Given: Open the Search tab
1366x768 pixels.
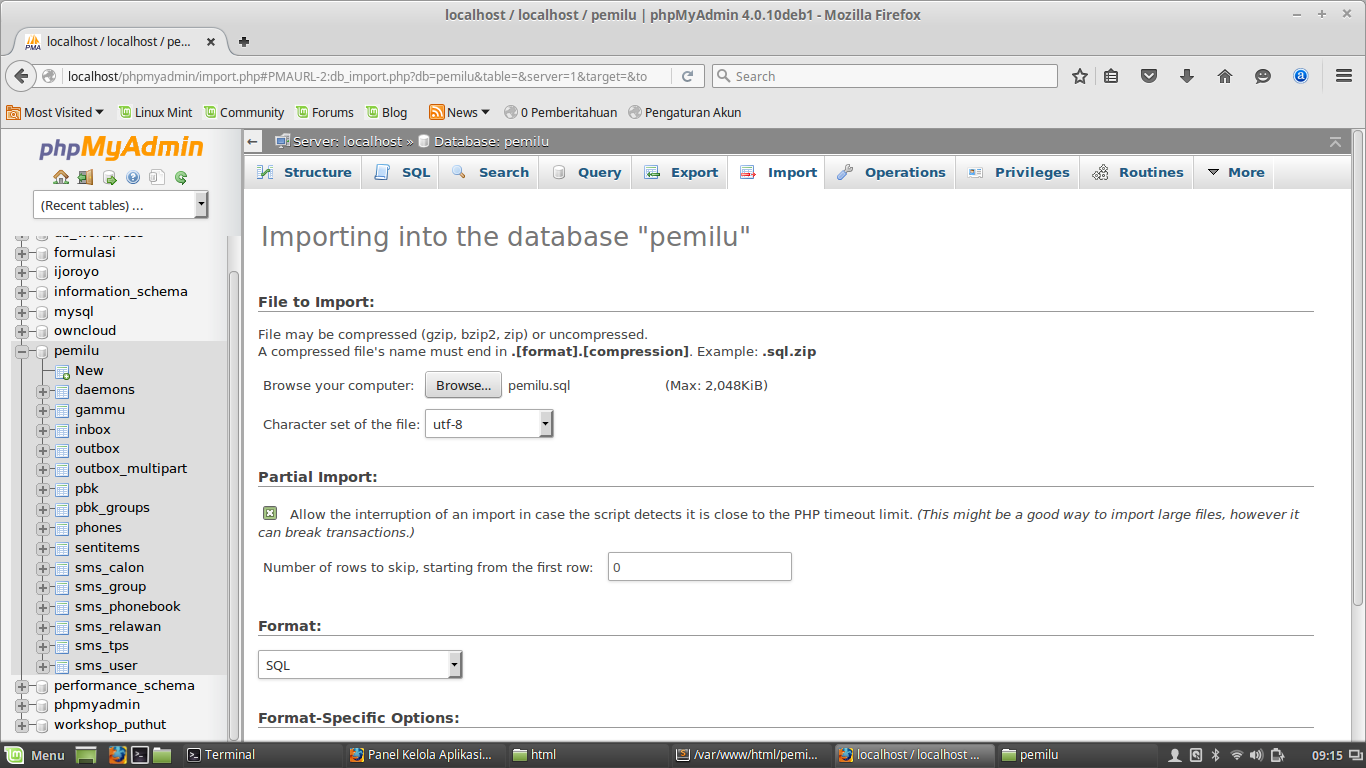Looking at the screenshot, I should coord(490,172).
